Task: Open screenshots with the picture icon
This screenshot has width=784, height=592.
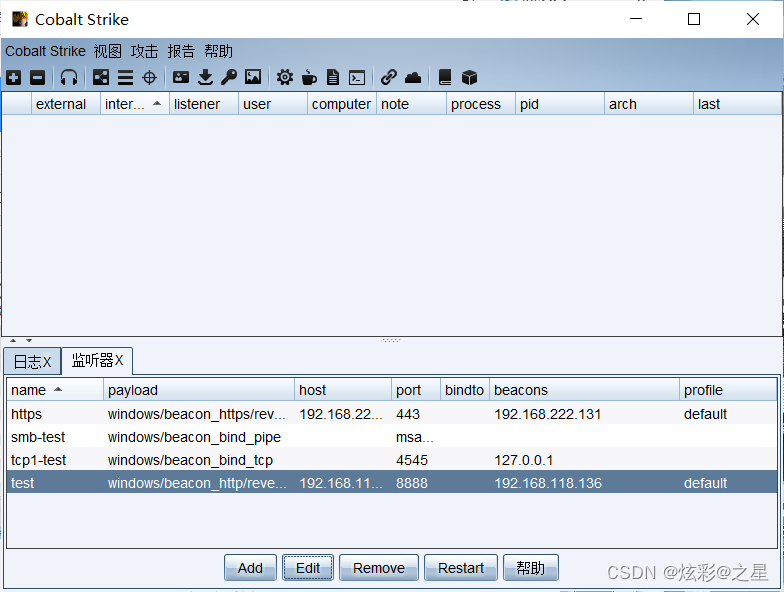Action: 253,77
